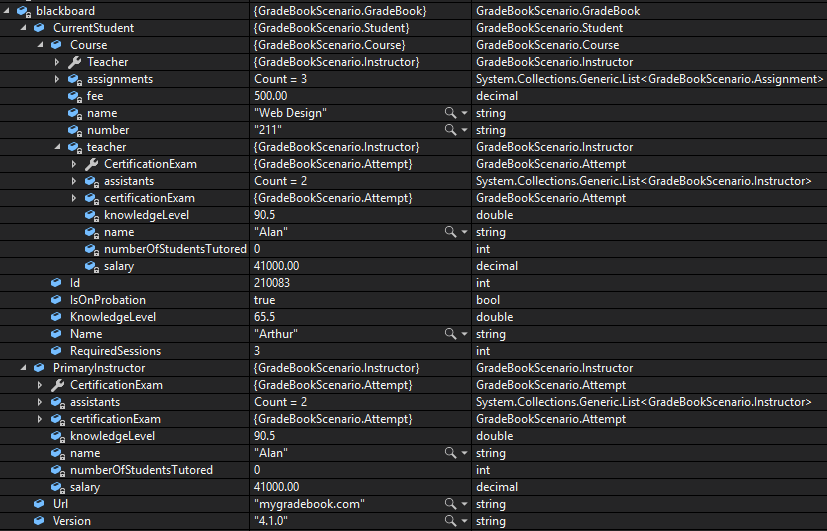
Task: Click wrench icon of CertificationExam under PrimaryInstructor
Action: coord(57,385)
